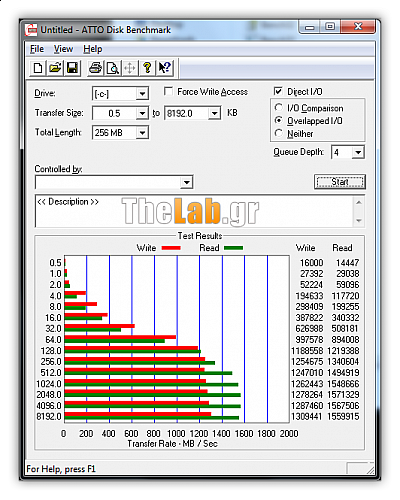Click the write value 16000
400x500 pixels.
(x=312, y=263)
